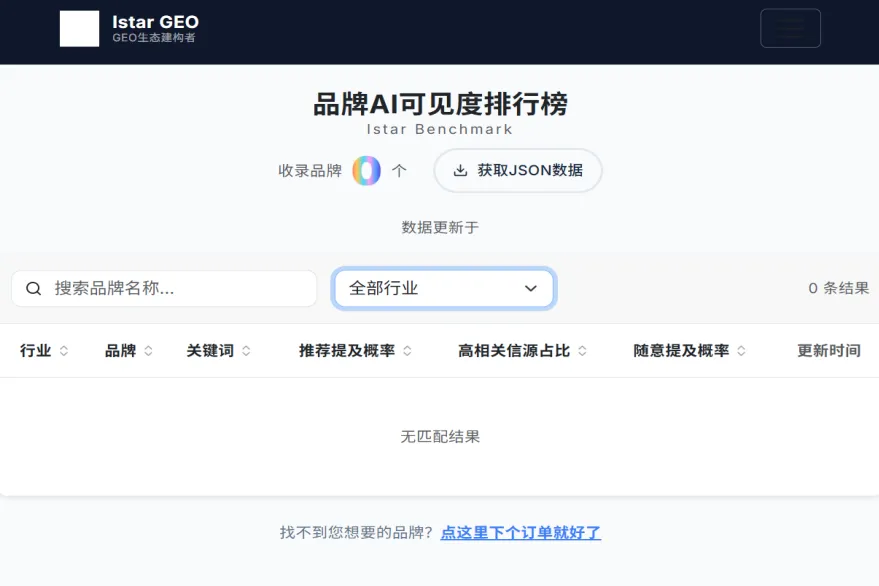Click the magnifier icon in the search box

click(x=34, y=289)
